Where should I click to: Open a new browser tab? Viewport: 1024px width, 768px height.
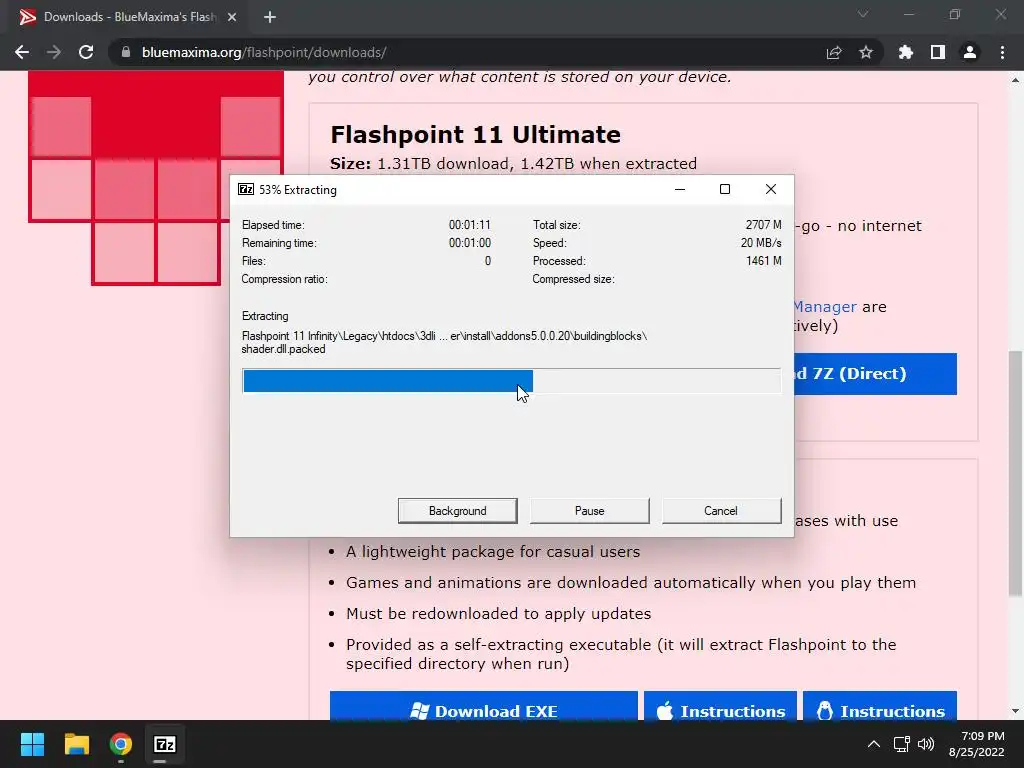pos(270,17)
